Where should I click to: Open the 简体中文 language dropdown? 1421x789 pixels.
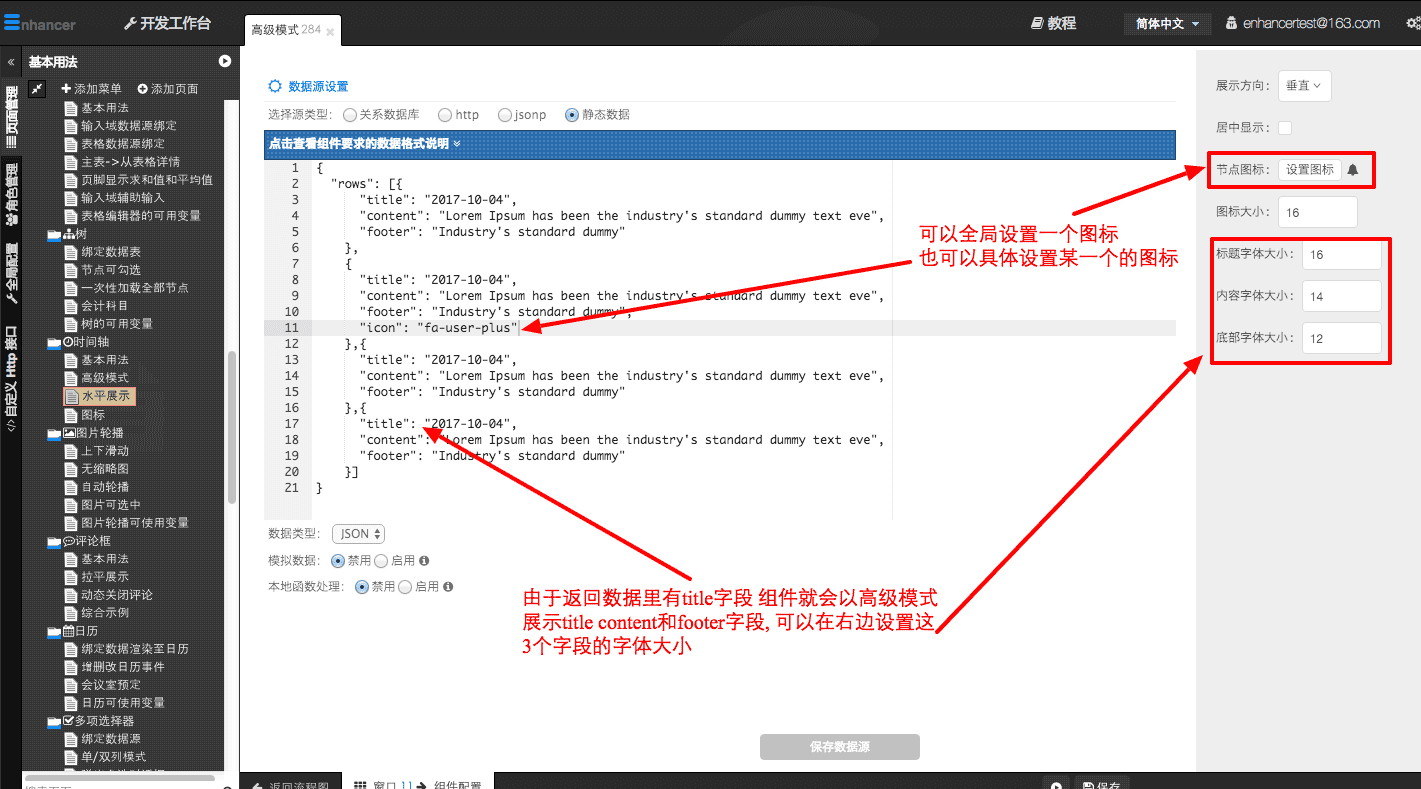[x=1167, y=24]
